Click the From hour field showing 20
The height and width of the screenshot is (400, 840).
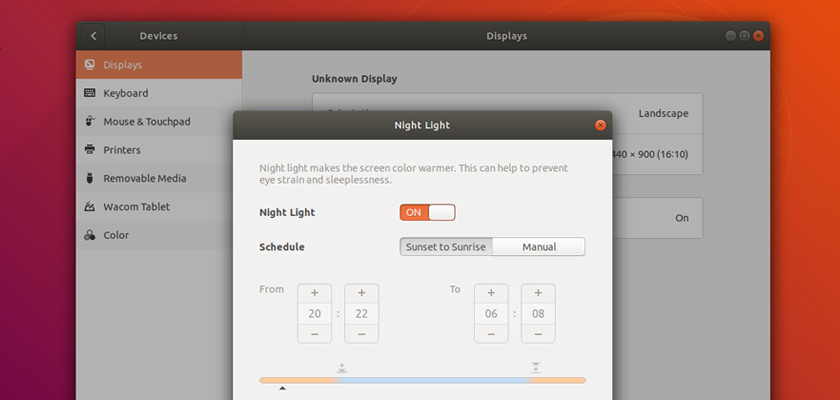(314, 314)
